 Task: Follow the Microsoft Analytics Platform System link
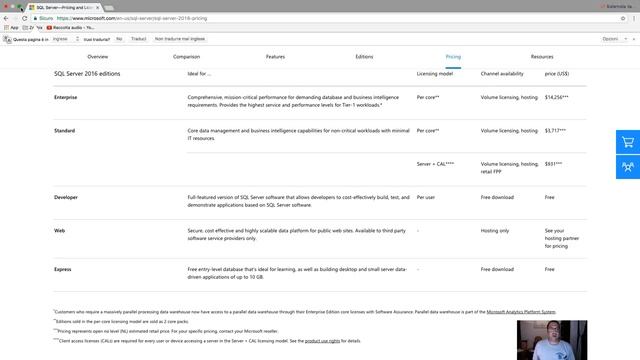[521, 312]
